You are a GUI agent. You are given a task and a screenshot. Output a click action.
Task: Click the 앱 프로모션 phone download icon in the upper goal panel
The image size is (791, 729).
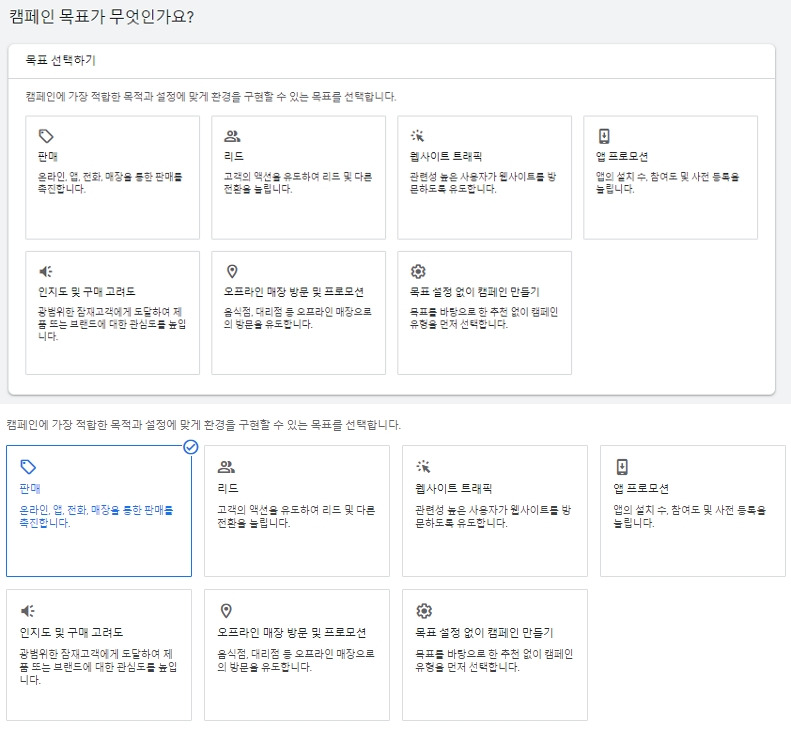pyautogui.click(x=604, y=136)
